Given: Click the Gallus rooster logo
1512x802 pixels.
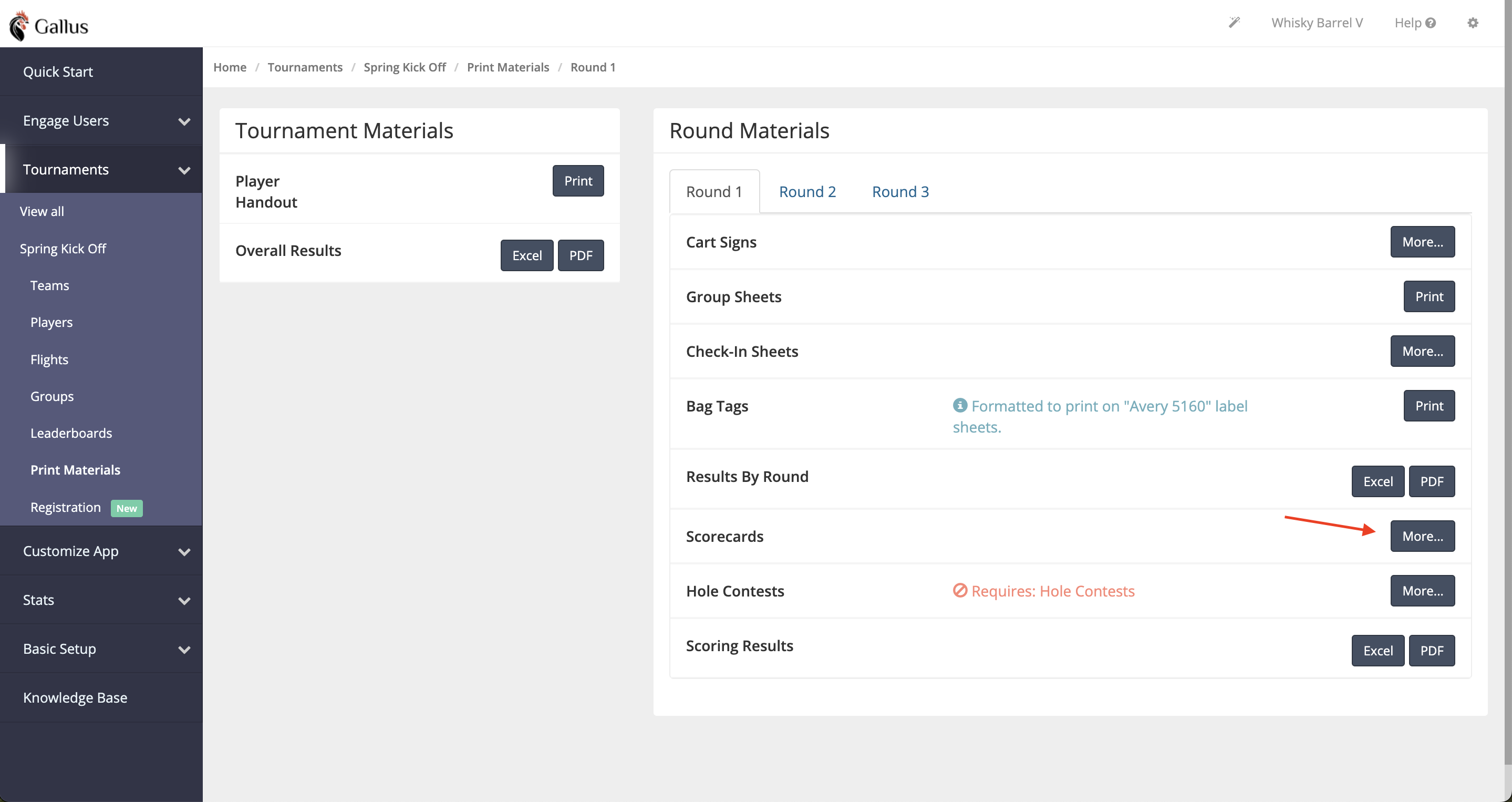Looking at the screenshot, I should tap(48, 25).
